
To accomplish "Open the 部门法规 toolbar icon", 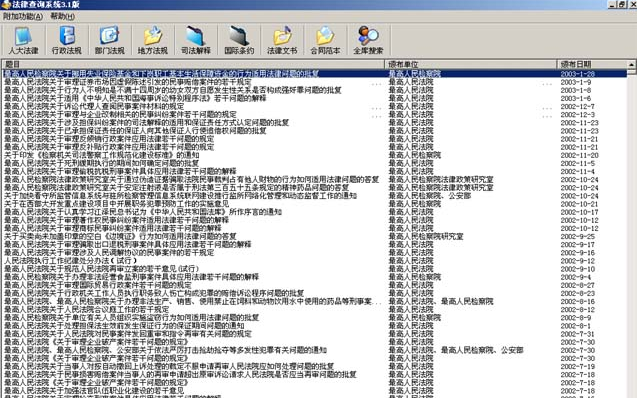I will (x=110, y=40).
